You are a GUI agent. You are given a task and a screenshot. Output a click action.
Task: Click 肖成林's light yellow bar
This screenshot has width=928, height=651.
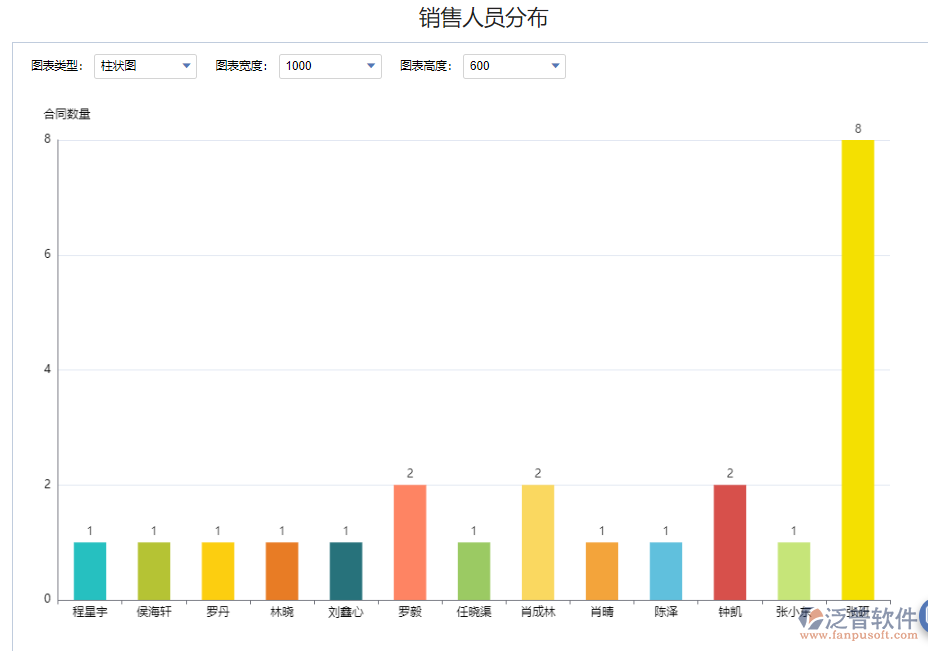pyautogui.click(x=537, y=540)
